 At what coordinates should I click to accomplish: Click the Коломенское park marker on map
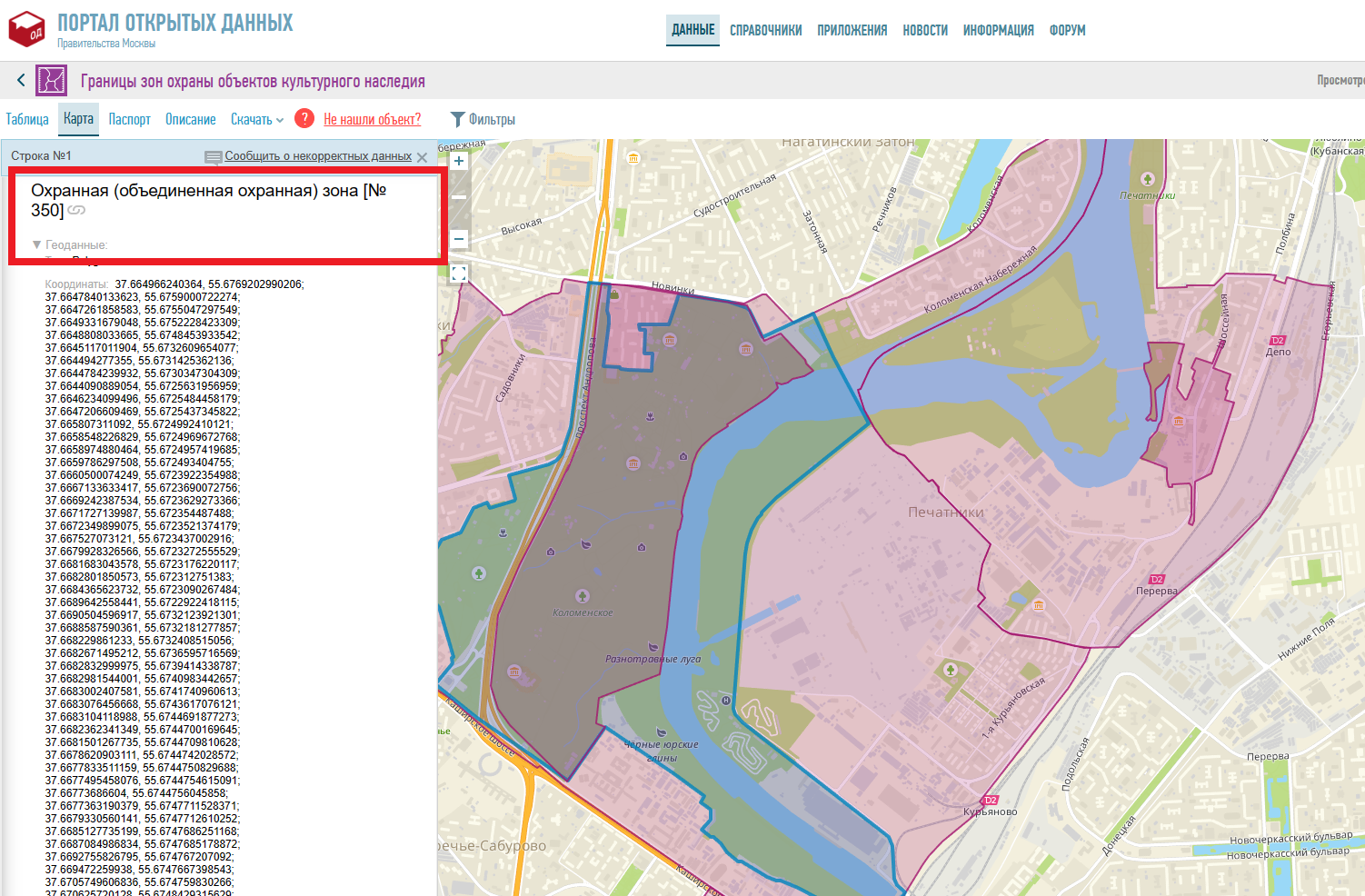click(x=583, y=596)
